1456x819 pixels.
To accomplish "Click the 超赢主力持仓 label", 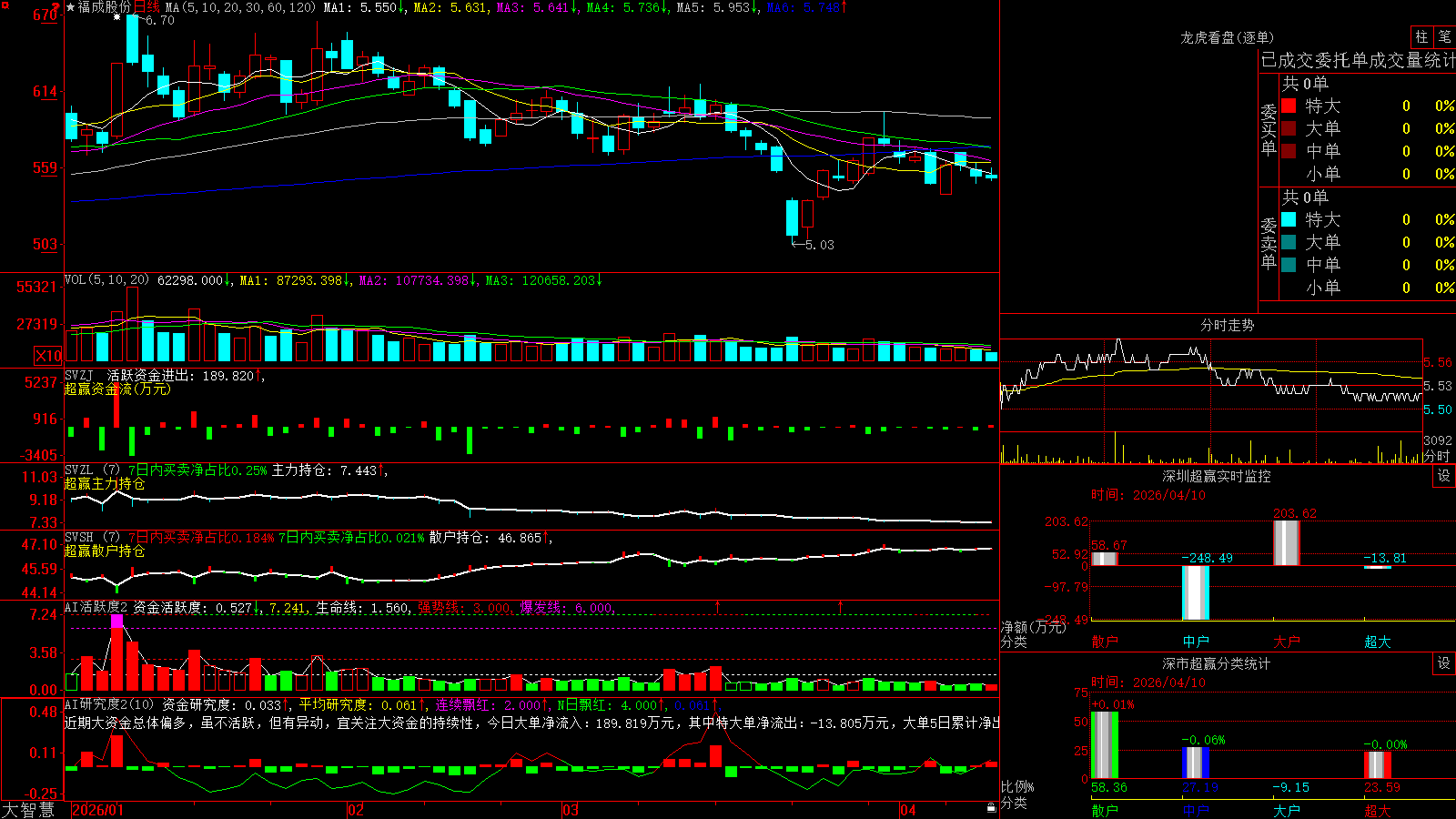I will click(105, 483).
